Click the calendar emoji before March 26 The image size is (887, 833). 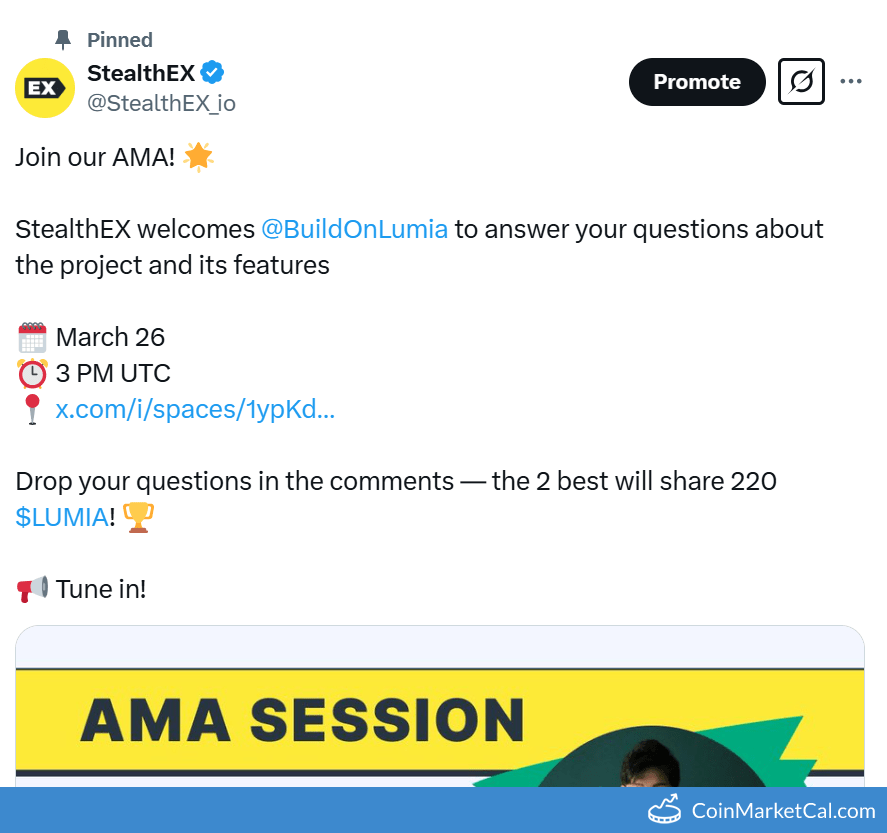click(32, 337)
